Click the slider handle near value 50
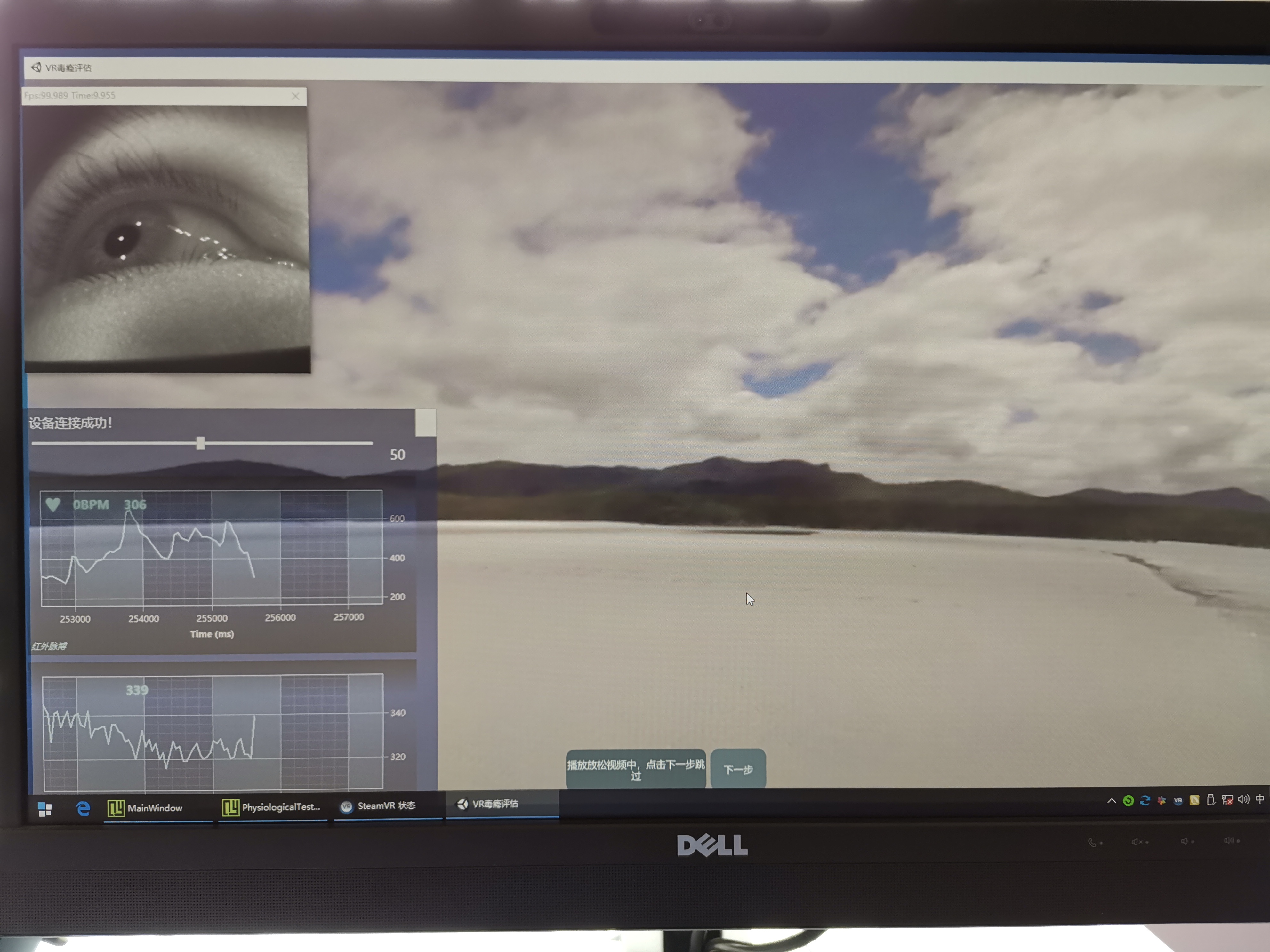The height and width of the screenshot is (952, 1270). (200, 443)
